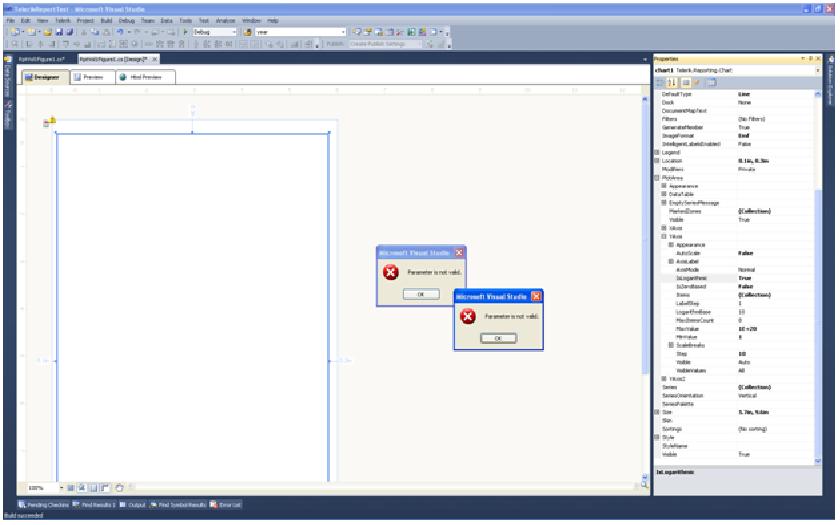Open the Build menu

click(106, 20)
